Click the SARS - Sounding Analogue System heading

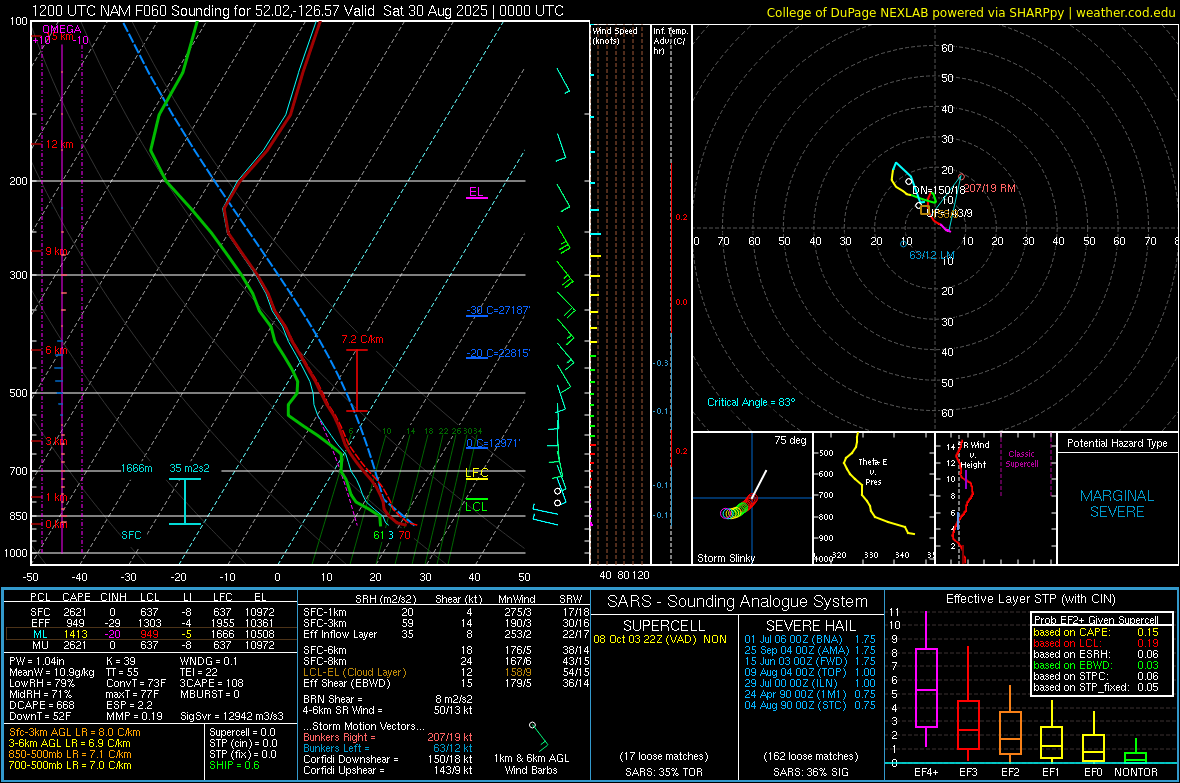pyautogui.click(x=737, y=602)
